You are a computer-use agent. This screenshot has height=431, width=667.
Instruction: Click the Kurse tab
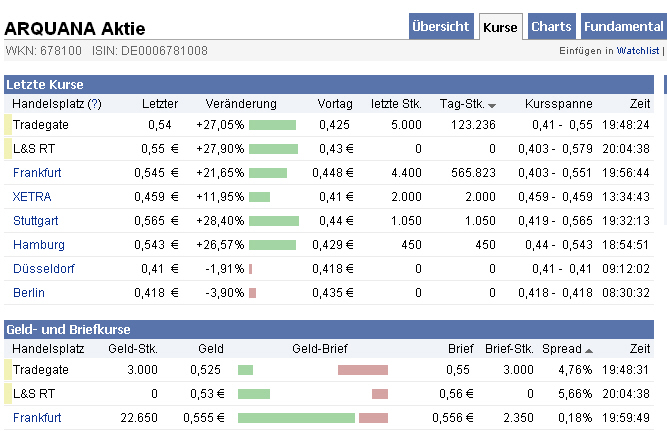pos(500,27)
